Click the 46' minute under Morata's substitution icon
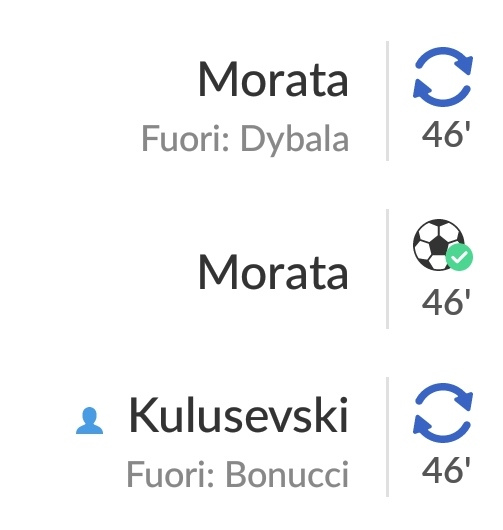The height and width of the screenshot is (530, 503). 446,134
